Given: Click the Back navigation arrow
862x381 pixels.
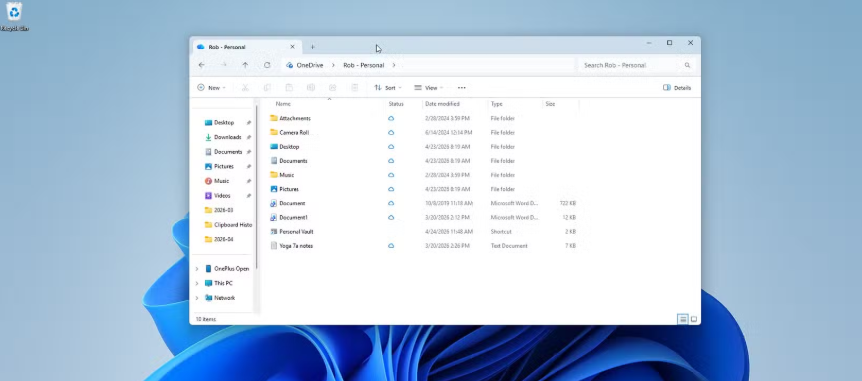Looking at the screenshot, I should [x=202, y=65].
